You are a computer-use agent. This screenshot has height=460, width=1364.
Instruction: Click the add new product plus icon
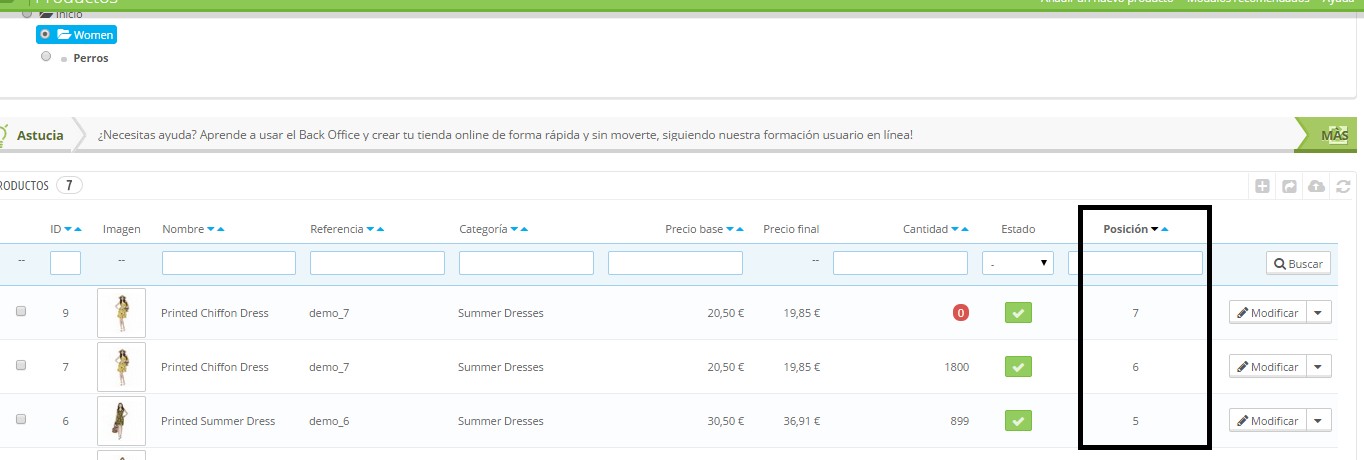1263,186
